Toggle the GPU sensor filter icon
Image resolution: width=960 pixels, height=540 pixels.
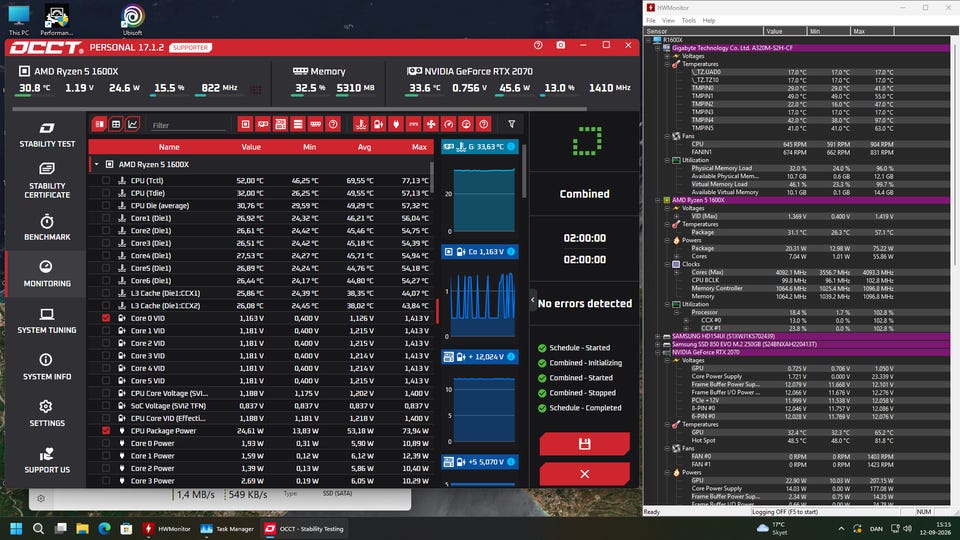point(263,124)
